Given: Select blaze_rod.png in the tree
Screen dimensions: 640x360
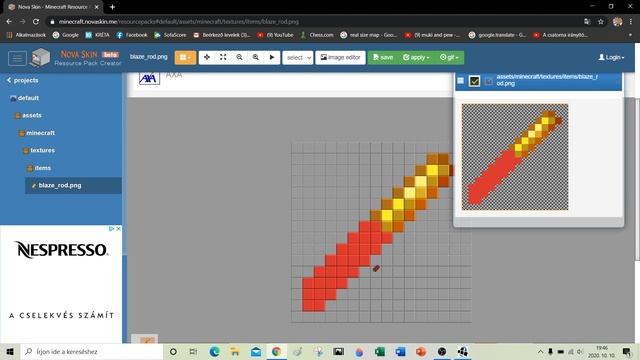Looking at the screenshot, I should (x=73, y=185).
